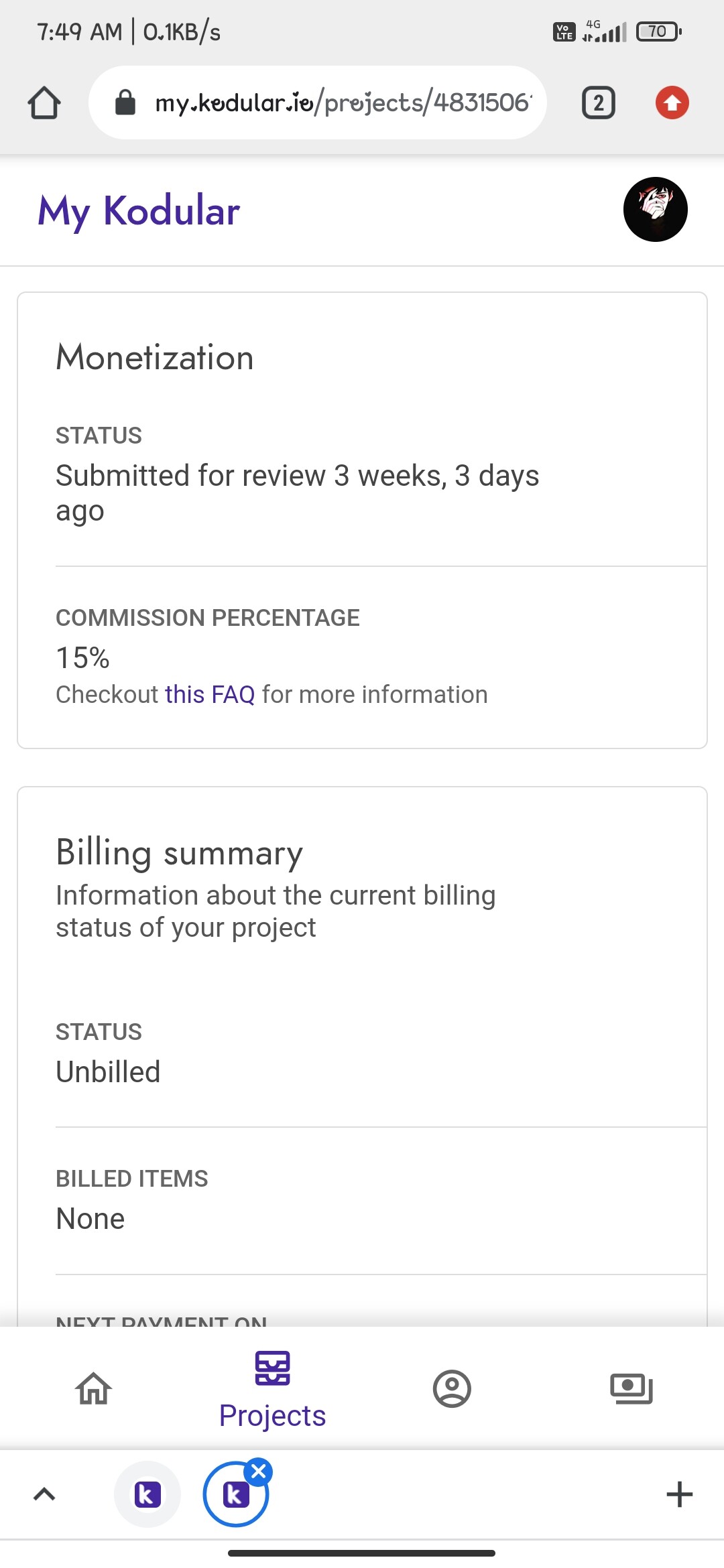Viewport: 724px width, 1568px height.
Task: Expand the tab strip with the up chevron
Action: [44, 1494]
